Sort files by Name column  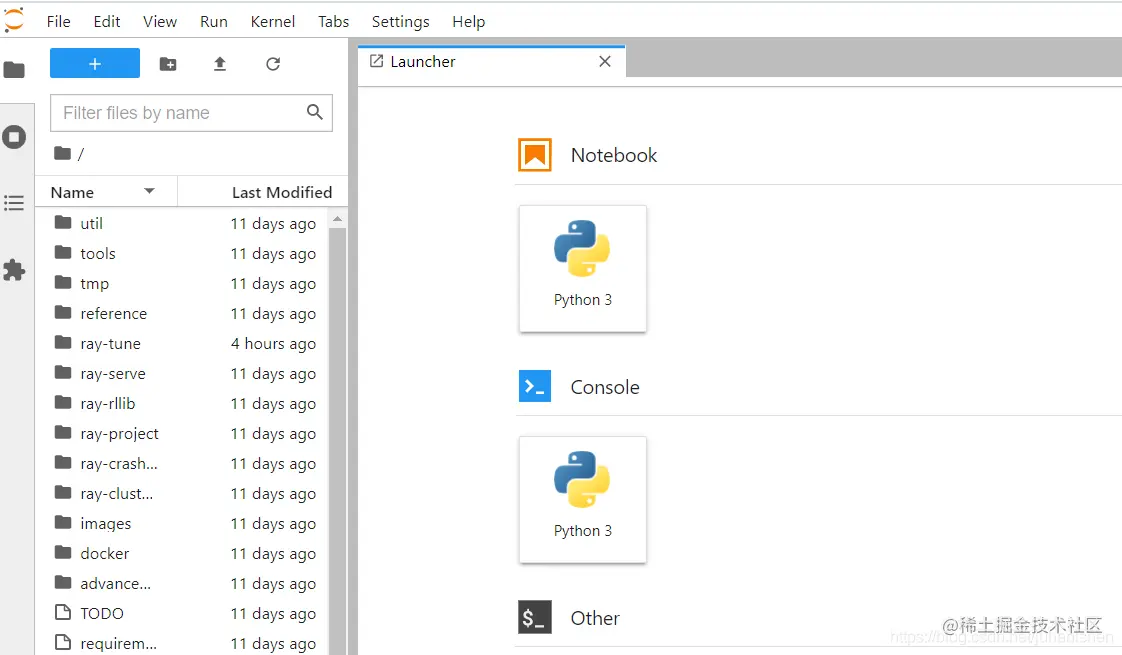(105, 192)
